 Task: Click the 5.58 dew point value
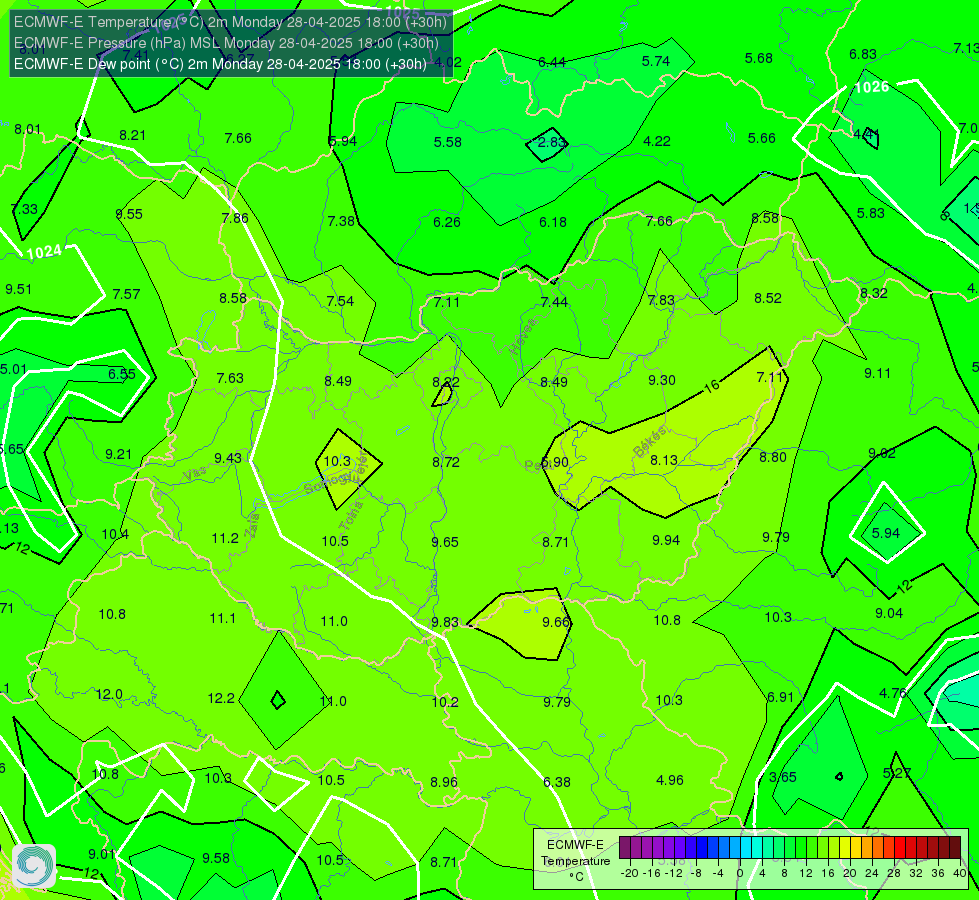pyautogui.click(x=448, y=142)
